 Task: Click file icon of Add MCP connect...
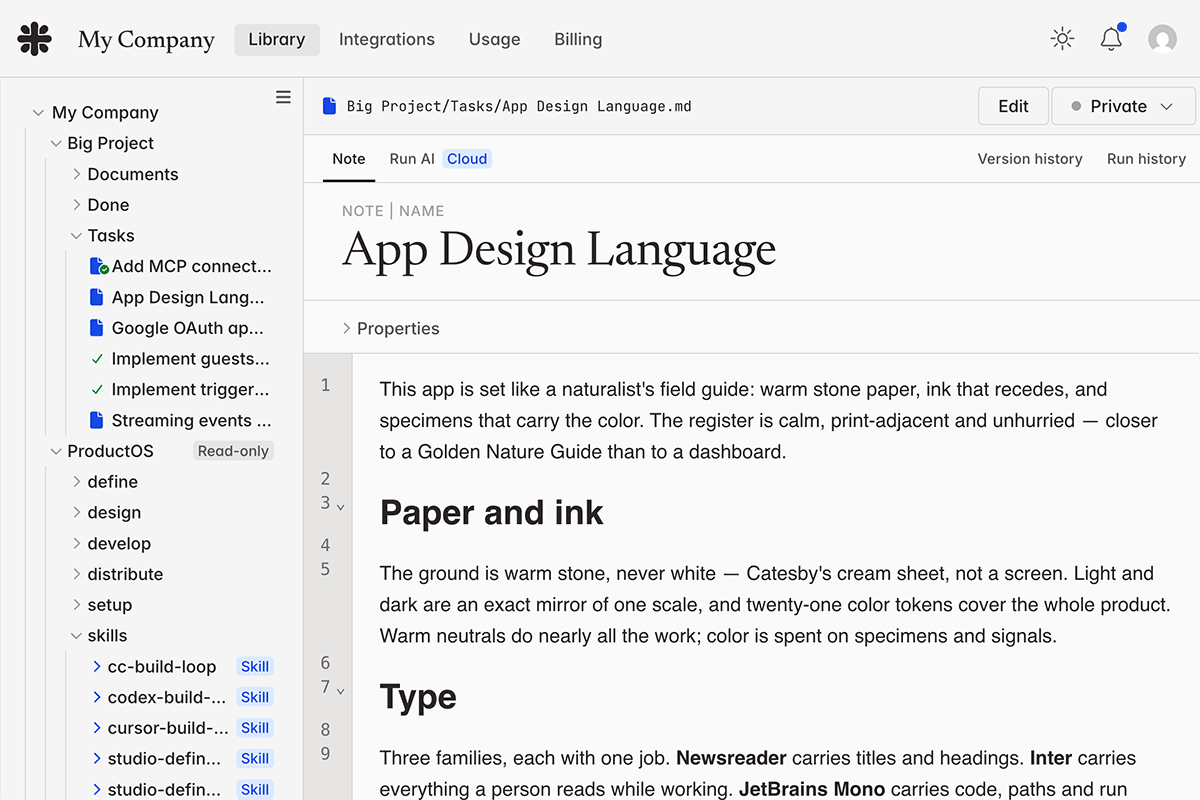click(x=98, y=266)
